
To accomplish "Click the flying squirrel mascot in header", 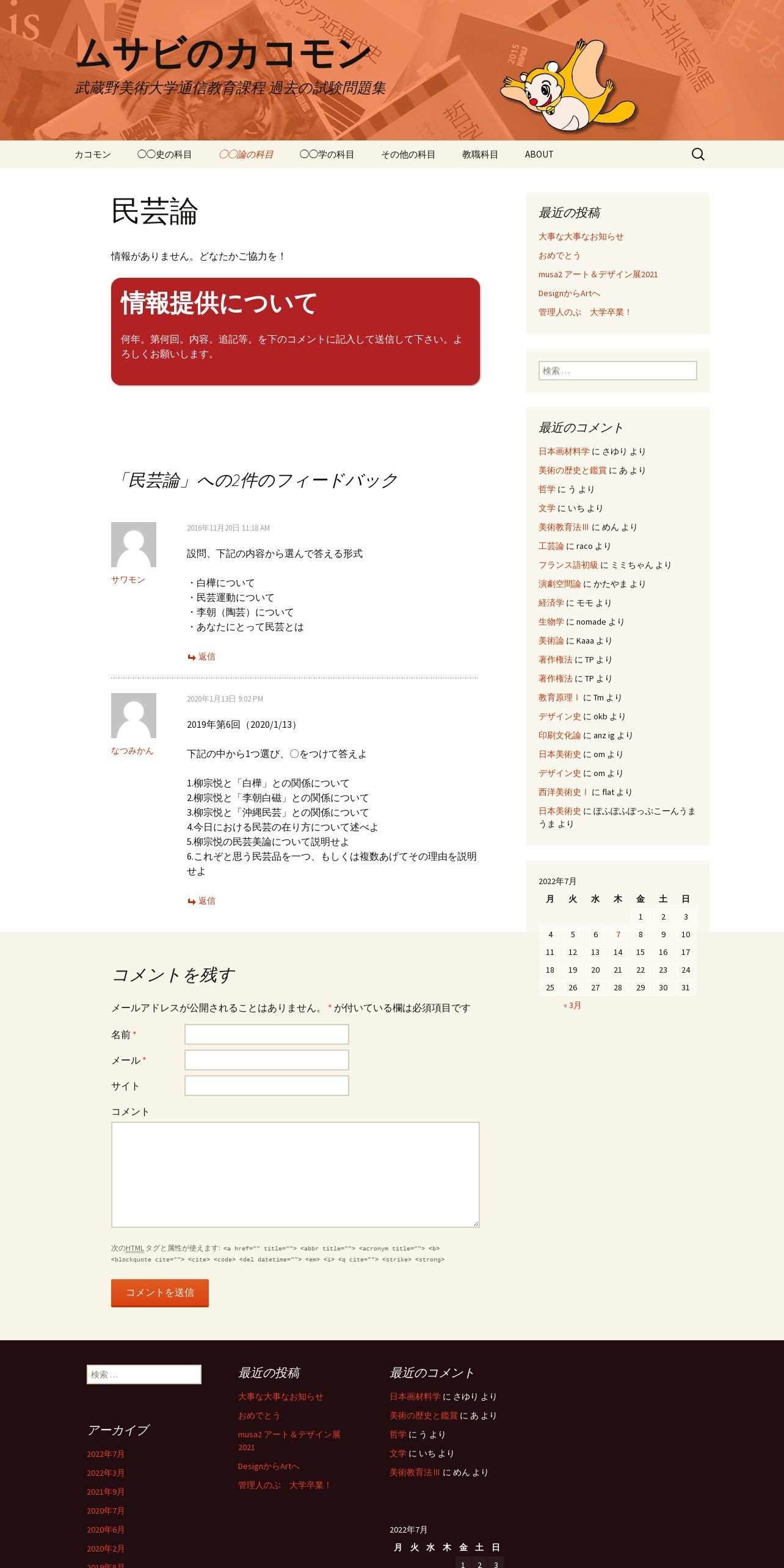I will pos(568,84).
